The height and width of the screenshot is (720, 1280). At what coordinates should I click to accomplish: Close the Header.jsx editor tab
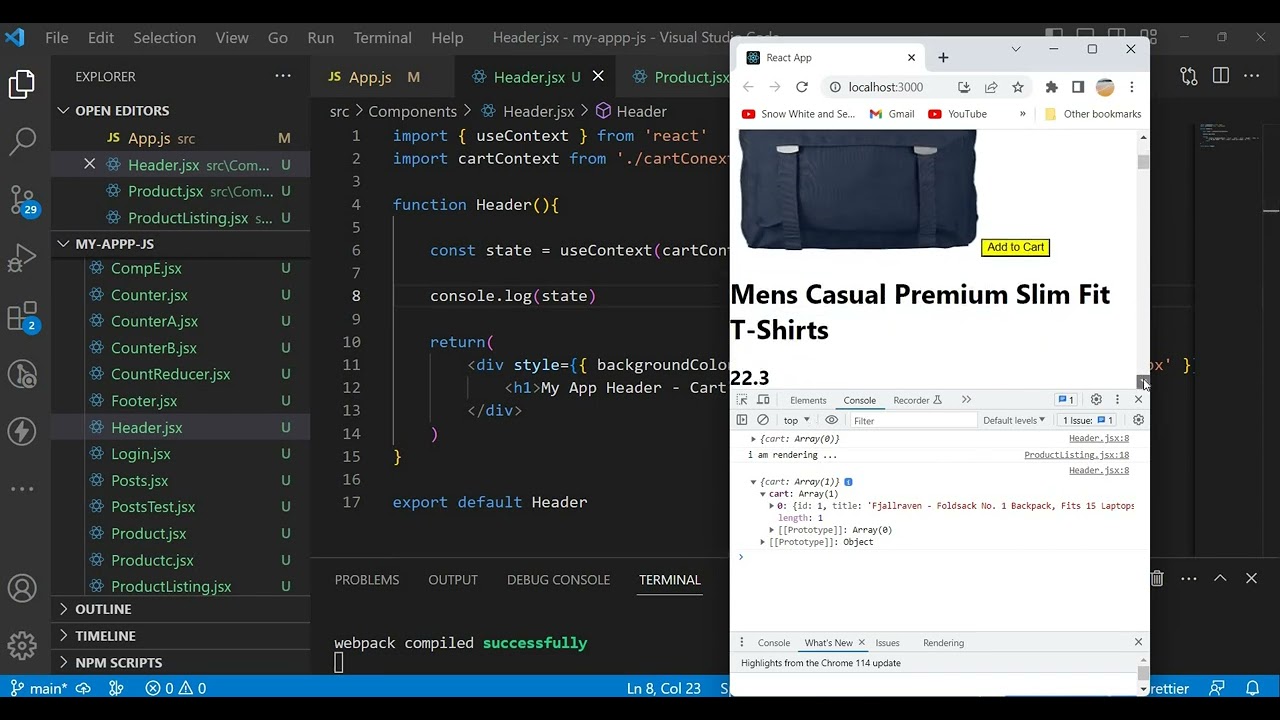[x=598, y=76]
